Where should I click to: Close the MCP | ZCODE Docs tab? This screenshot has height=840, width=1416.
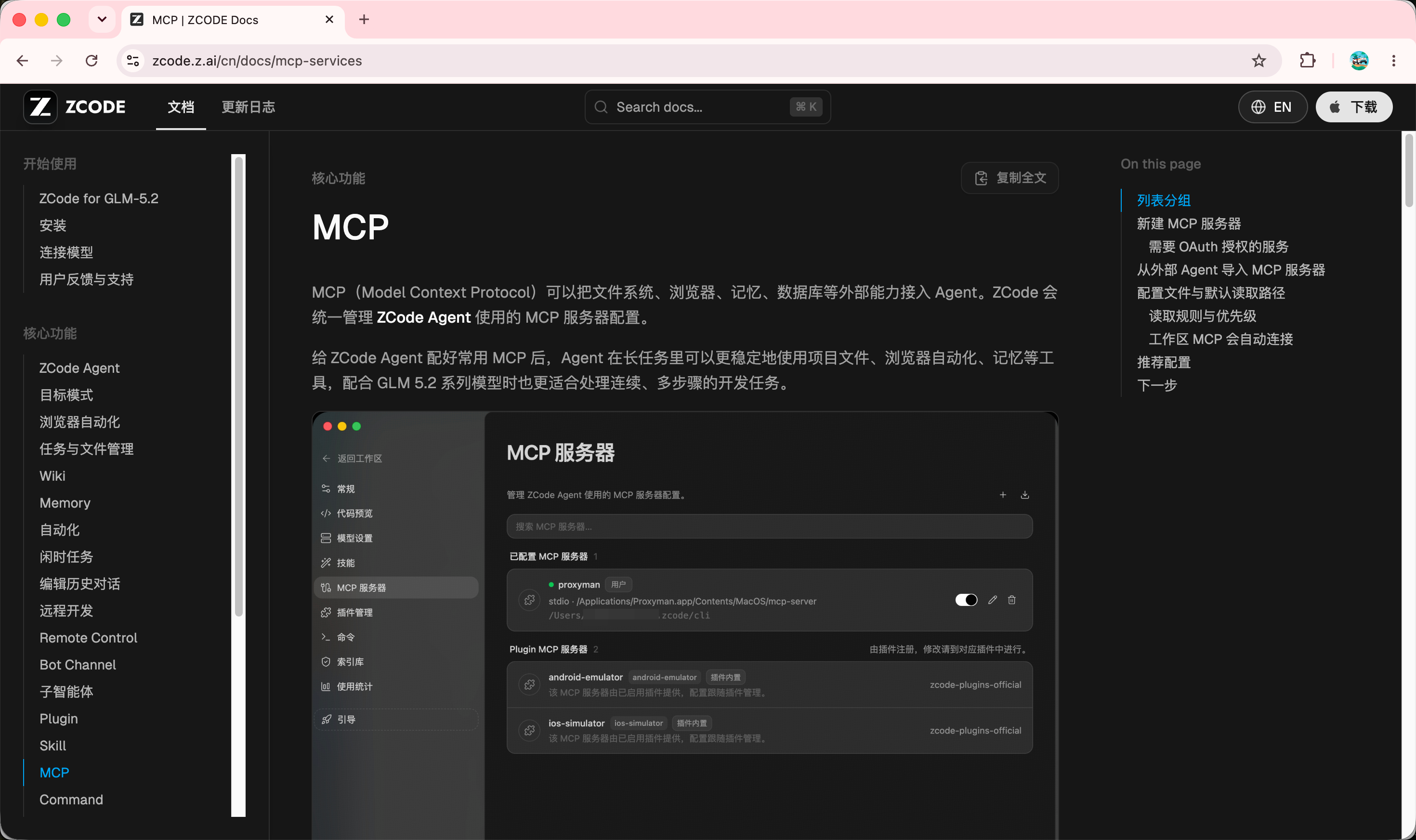(329, 20)
